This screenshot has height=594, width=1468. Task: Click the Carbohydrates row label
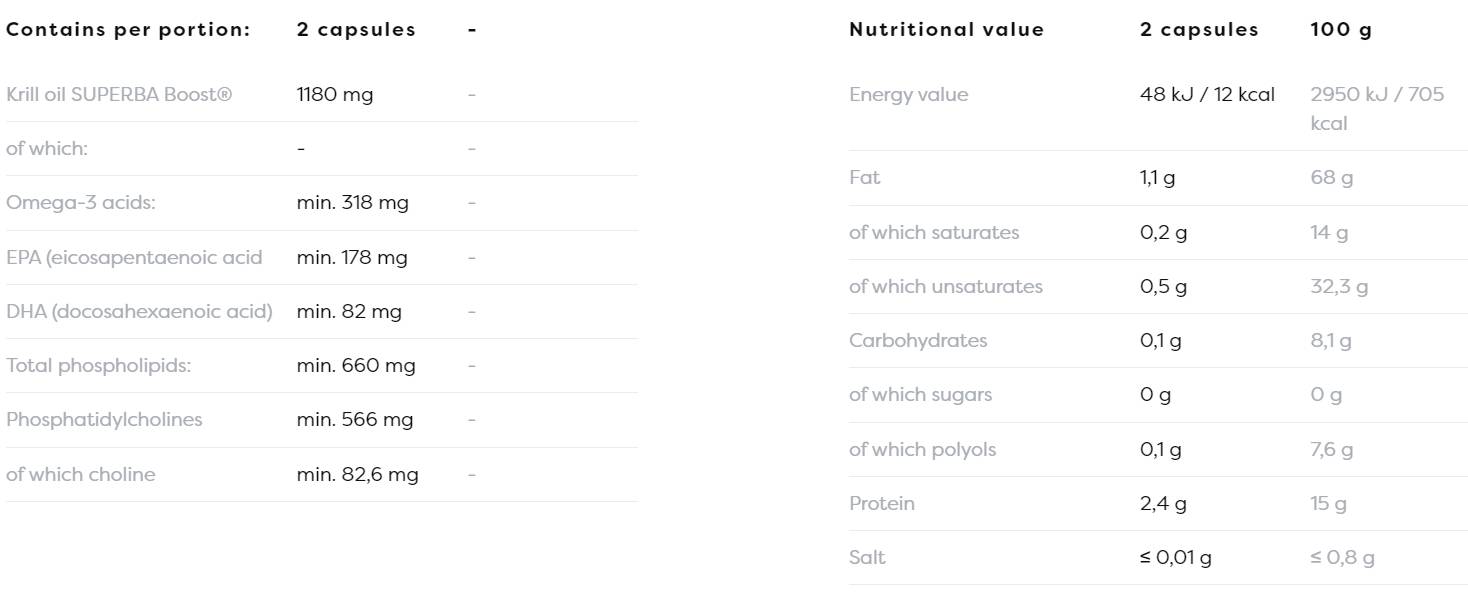click(x=917, y=340)
